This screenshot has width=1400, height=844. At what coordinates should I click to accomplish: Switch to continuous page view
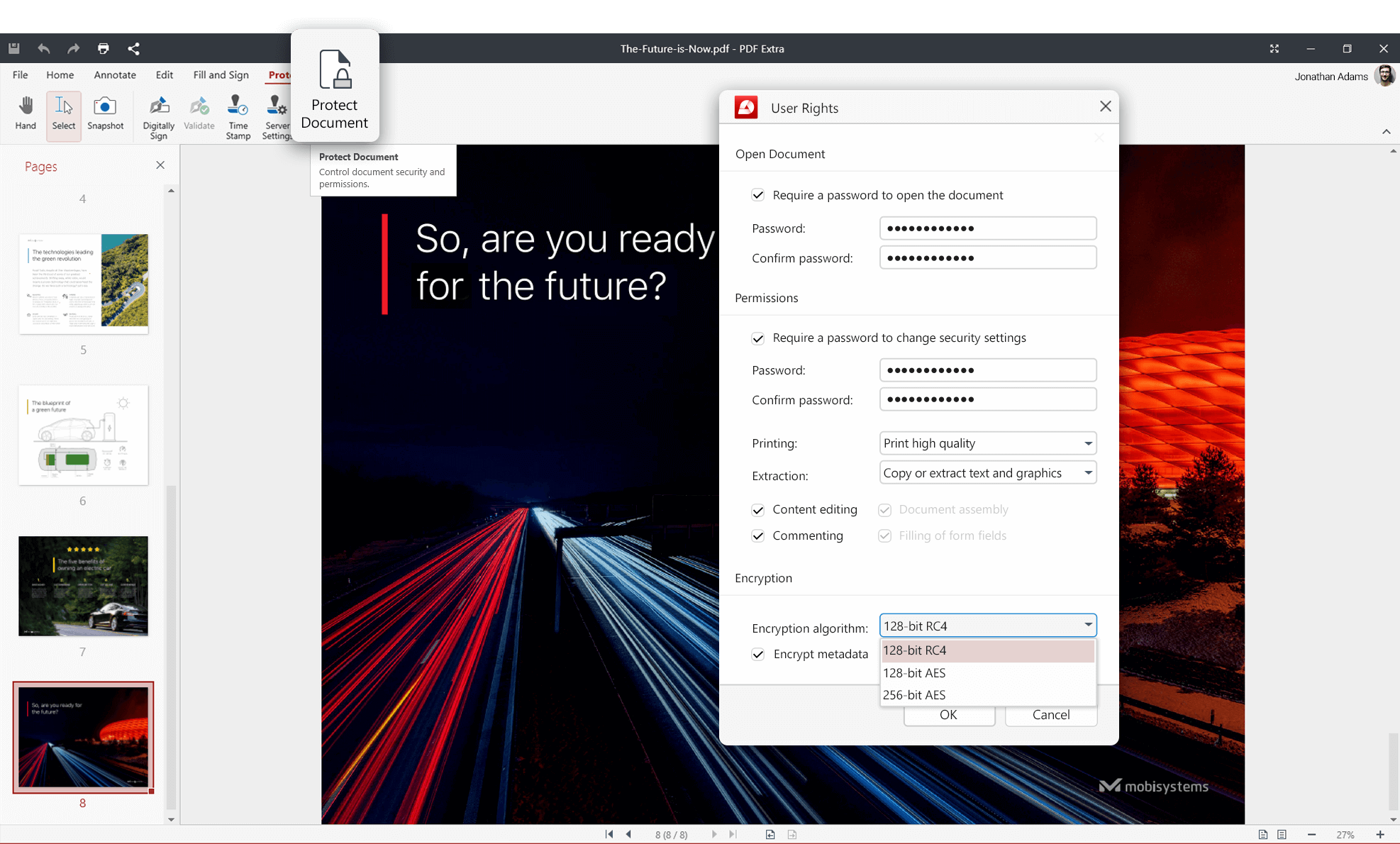click(x=1282, y=834)
